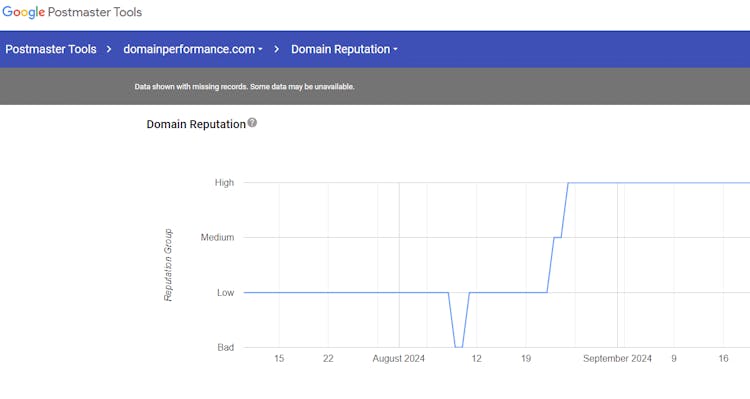Click the Google Postmaster Tools logo
This screenshot has height=399, width=750.
point(72,12)
